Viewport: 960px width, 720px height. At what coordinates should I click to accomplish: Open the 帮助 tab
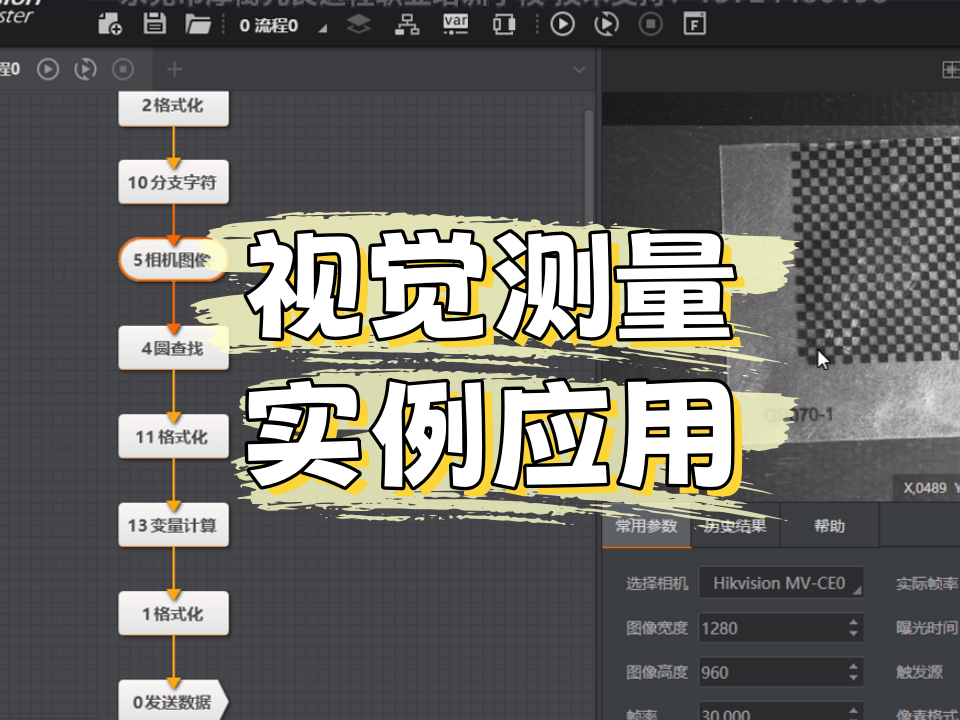coord(829,526)
